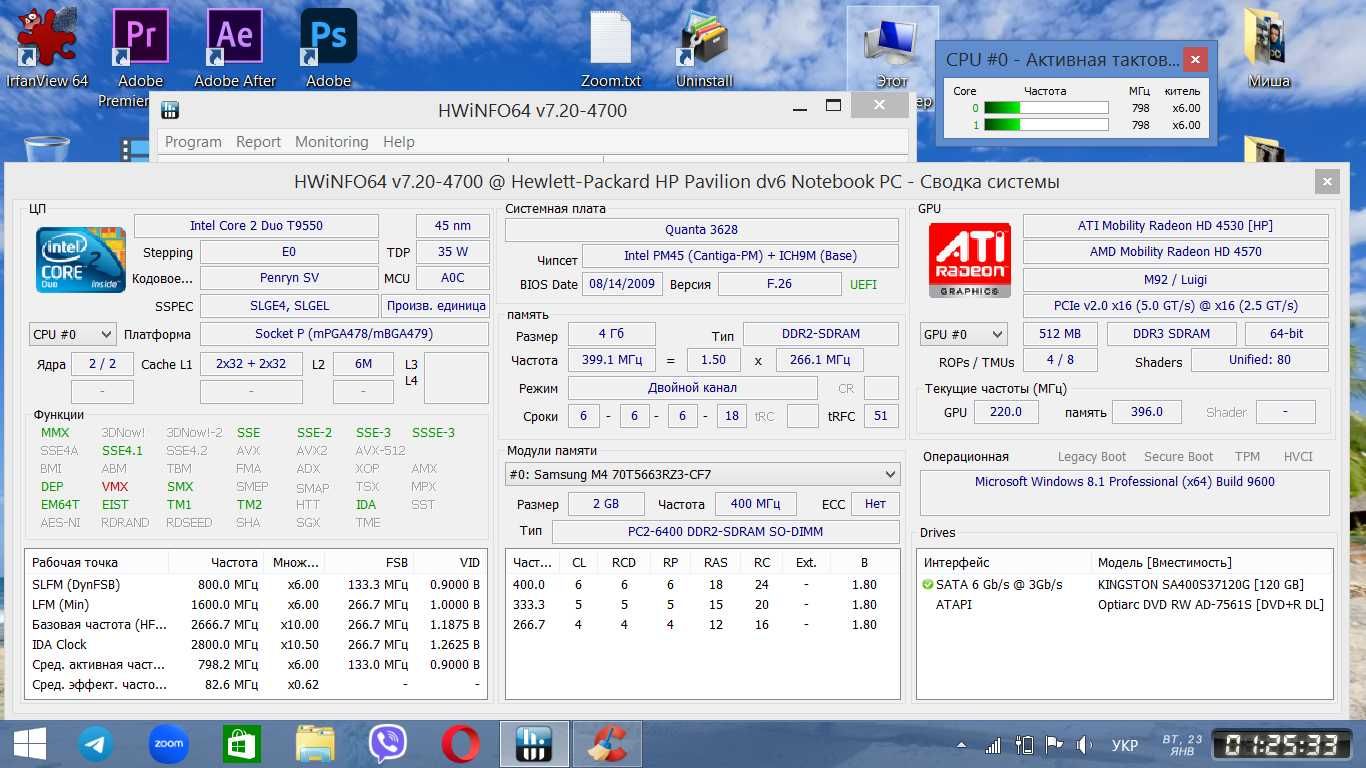
Task: Click PC2-6400 DDR2-SDRAM SO-DIMM field
Action: pos(726,532)
